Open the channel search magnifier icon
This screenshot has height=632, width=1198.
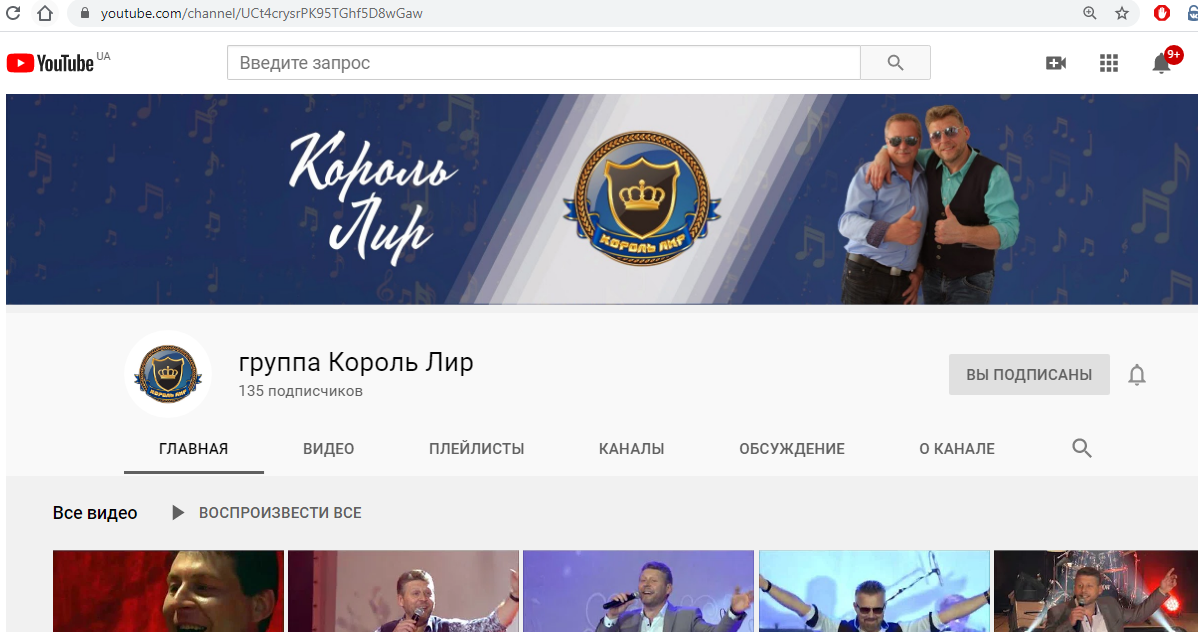[x=1081, y=448]
